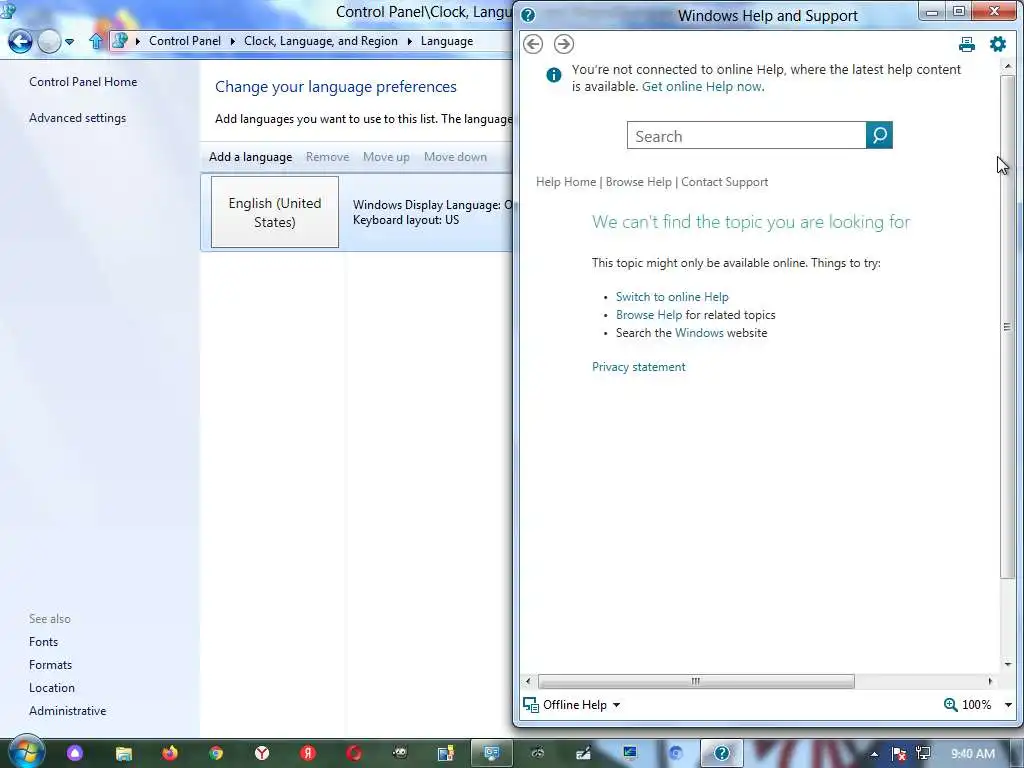
Task: Click Browse Help for related topics link
Action: 648,315
